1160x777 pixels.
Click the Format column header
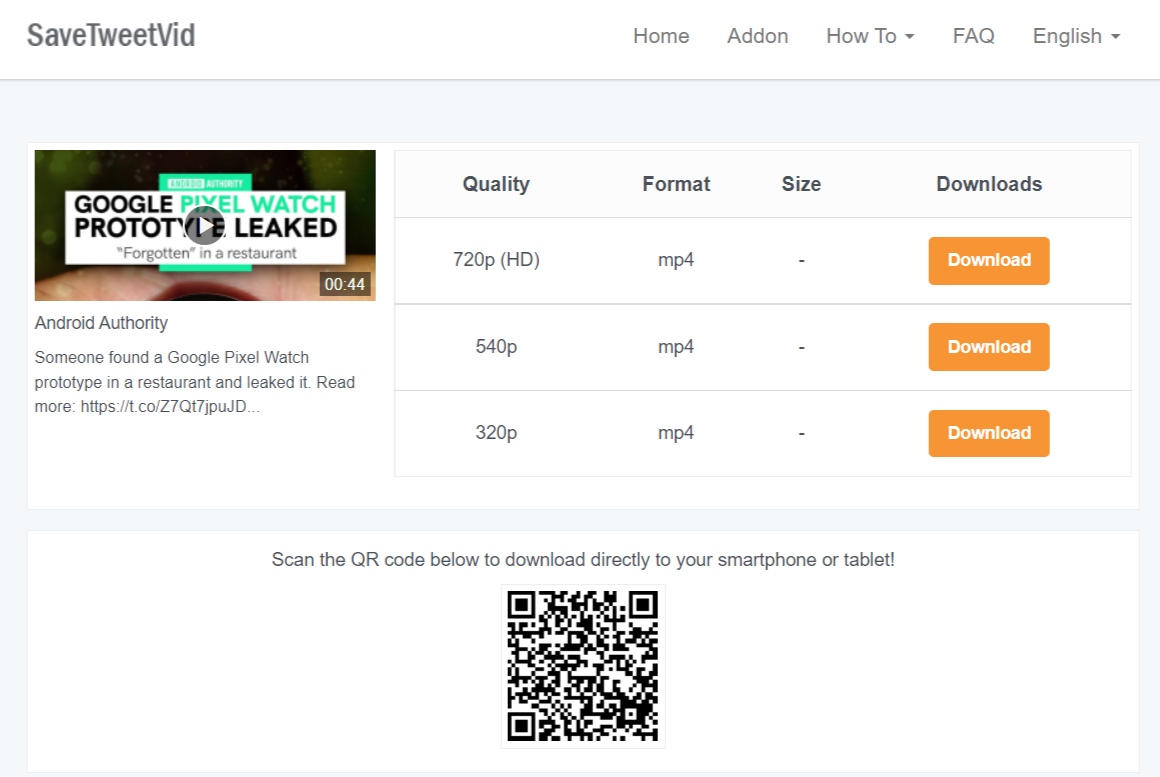[676, 184]
